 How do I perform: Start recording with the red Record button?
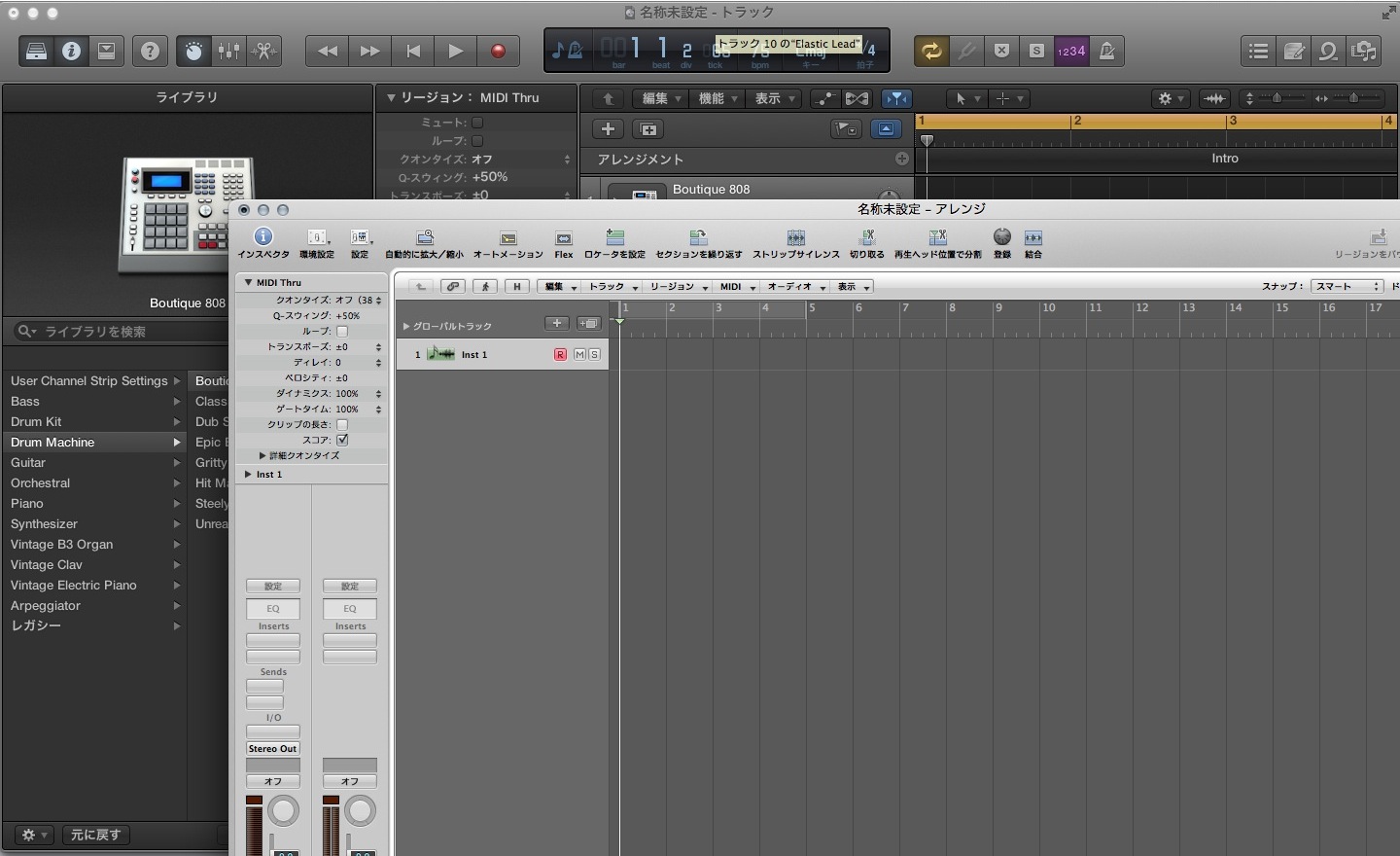pos(499,52)
